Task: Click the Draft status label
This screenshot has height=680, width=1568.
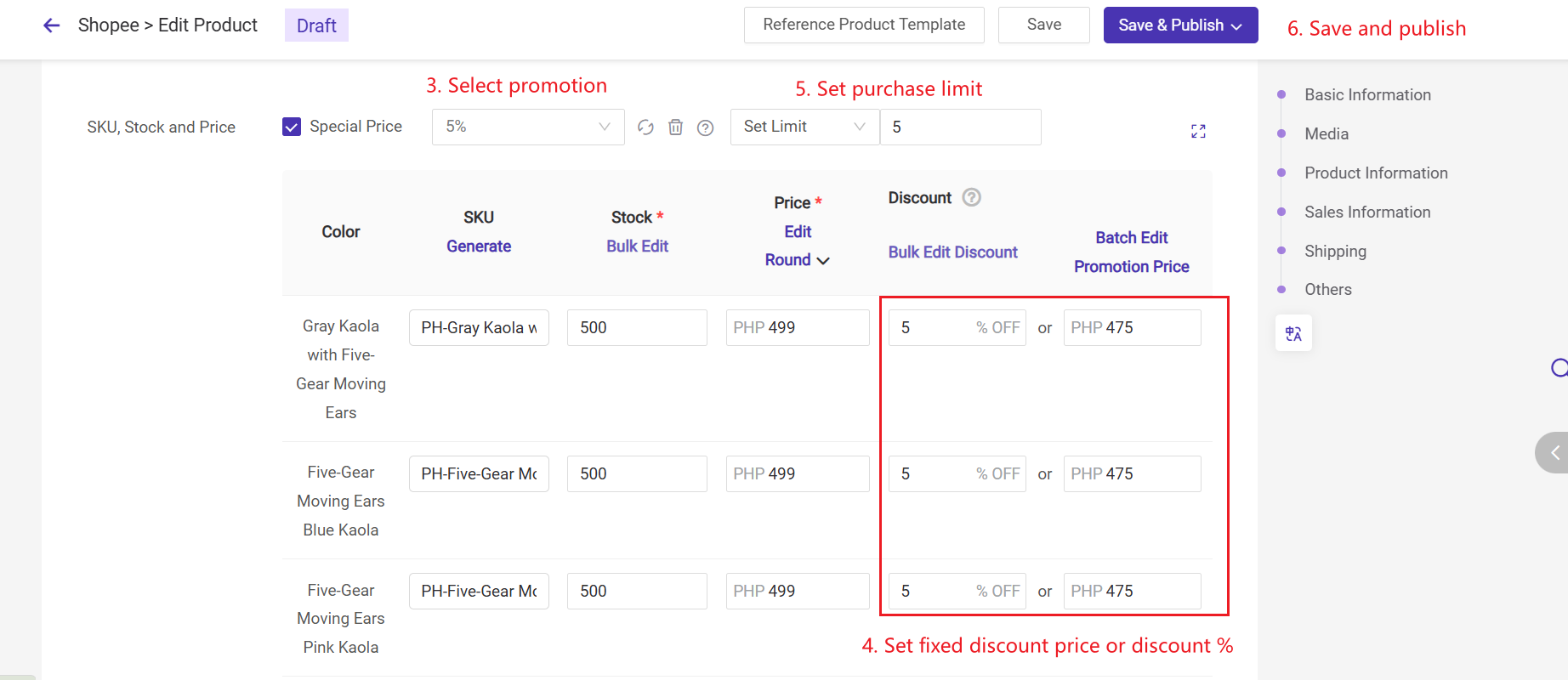Action: pos(316,25)
